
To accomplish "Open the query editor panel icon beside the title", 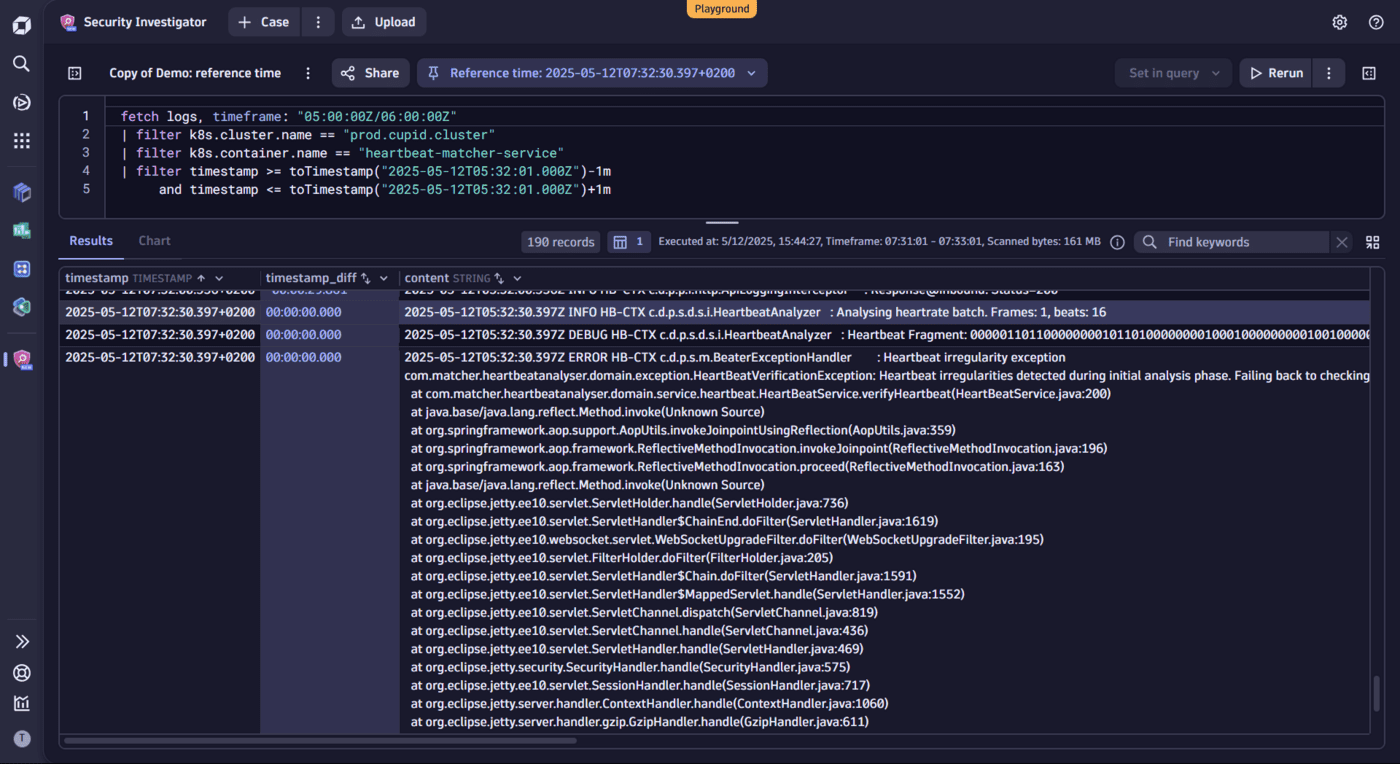I will pos(74,72).
